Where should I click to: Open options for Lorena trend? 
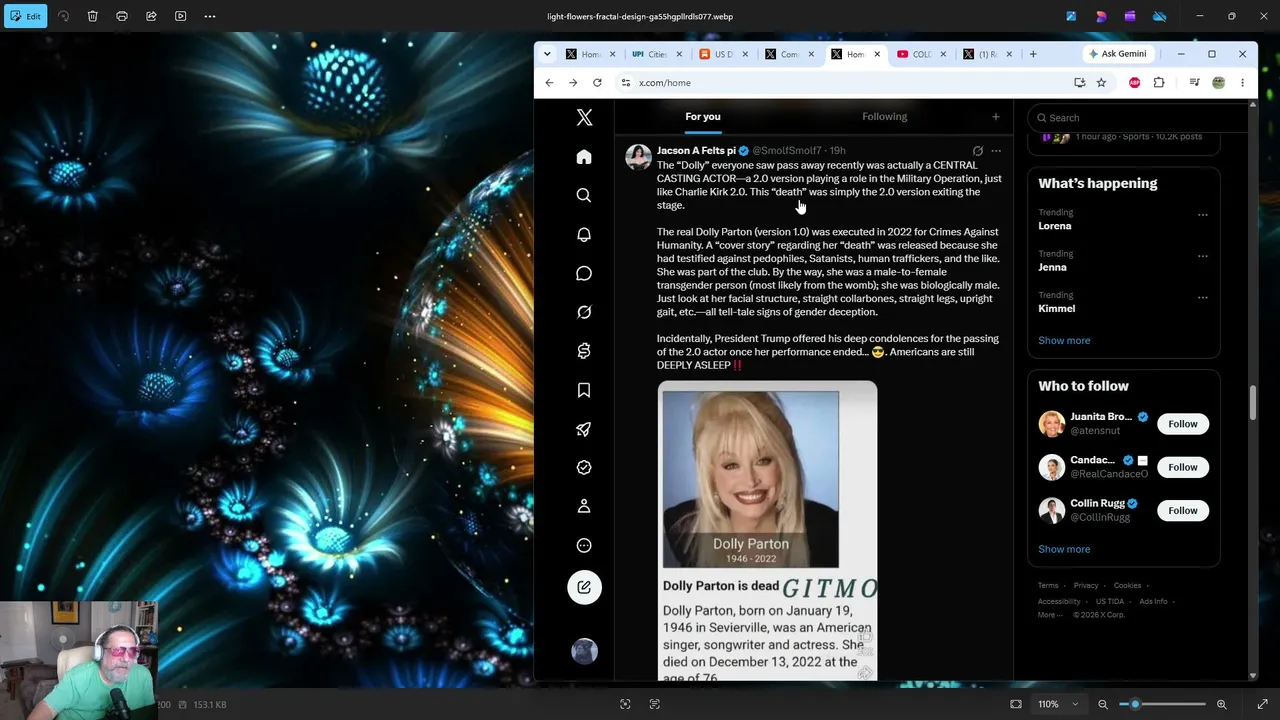[x=1203, y=214]
